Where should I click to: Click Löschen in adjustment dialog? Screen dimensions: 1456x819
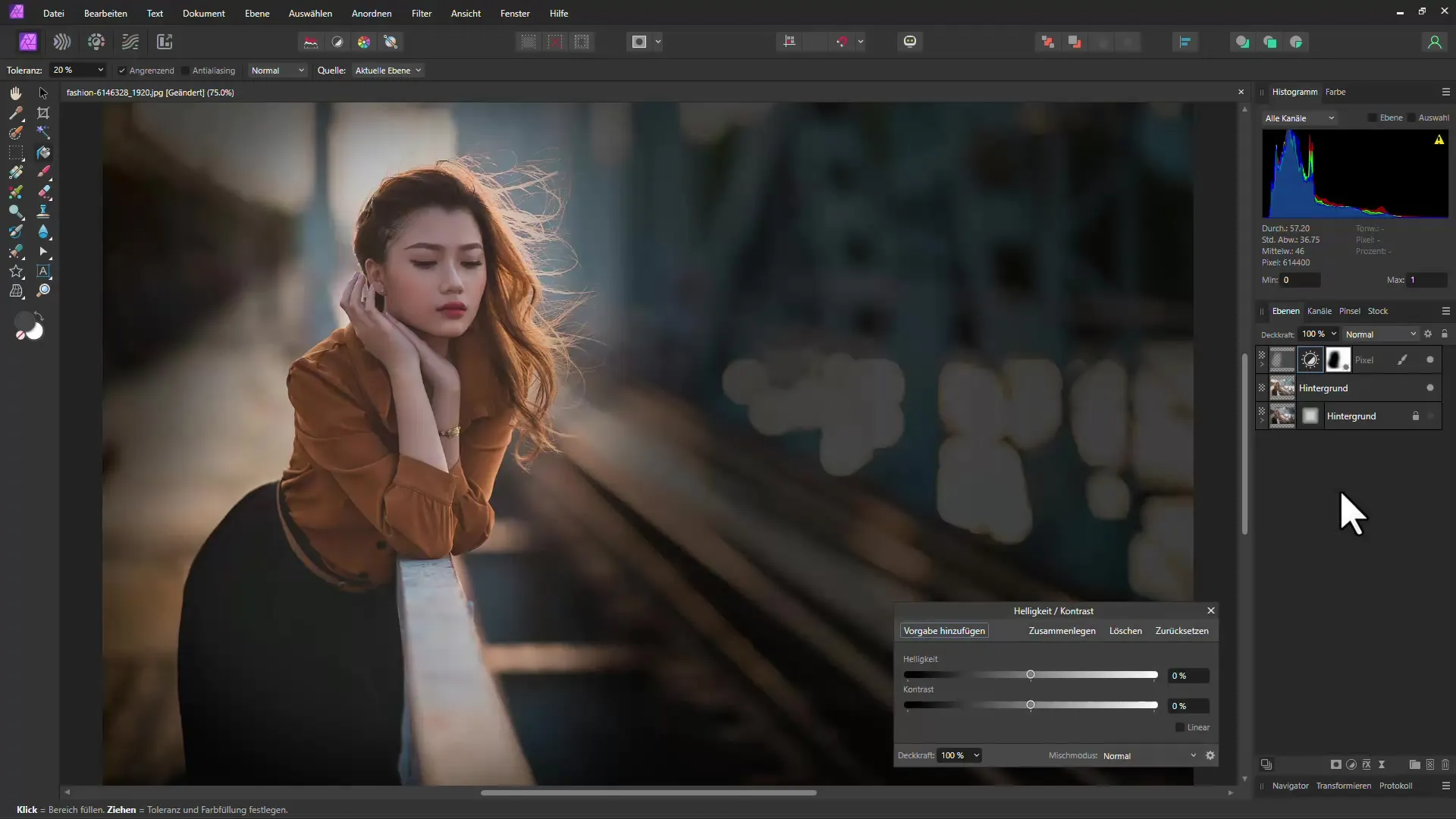point(1125,631)
